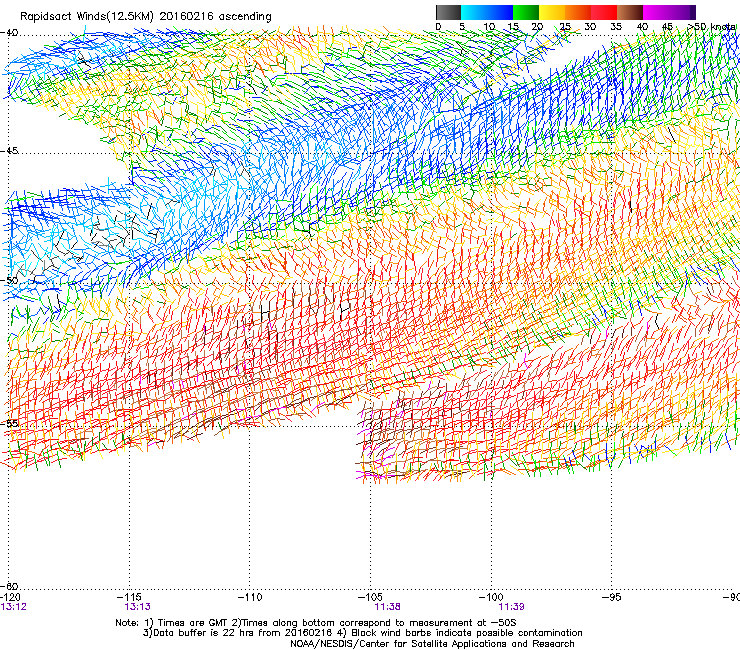Viewport: 740px width, 650px height.
Task: Click the 'NOAA/NESDIS/Center for Satellite Applications and Research' credit
Action: 432,644
